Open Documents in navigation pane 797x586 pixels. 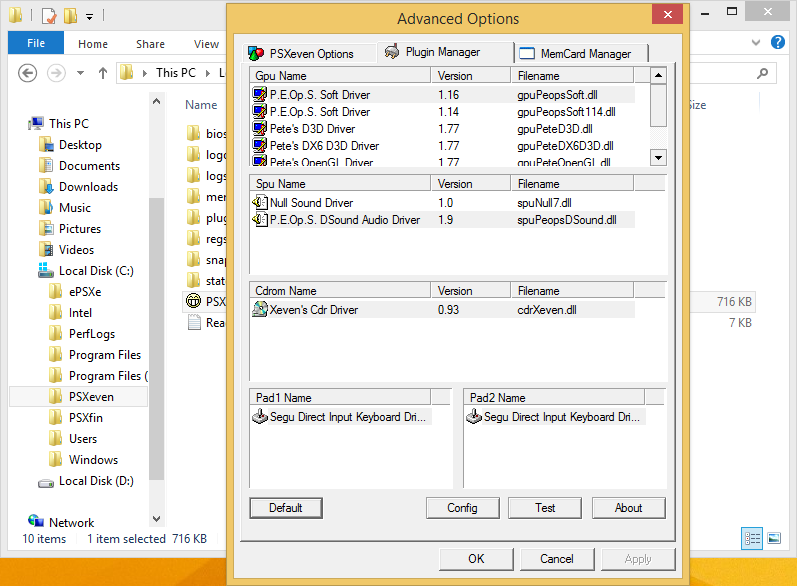(x=89, y=166)
